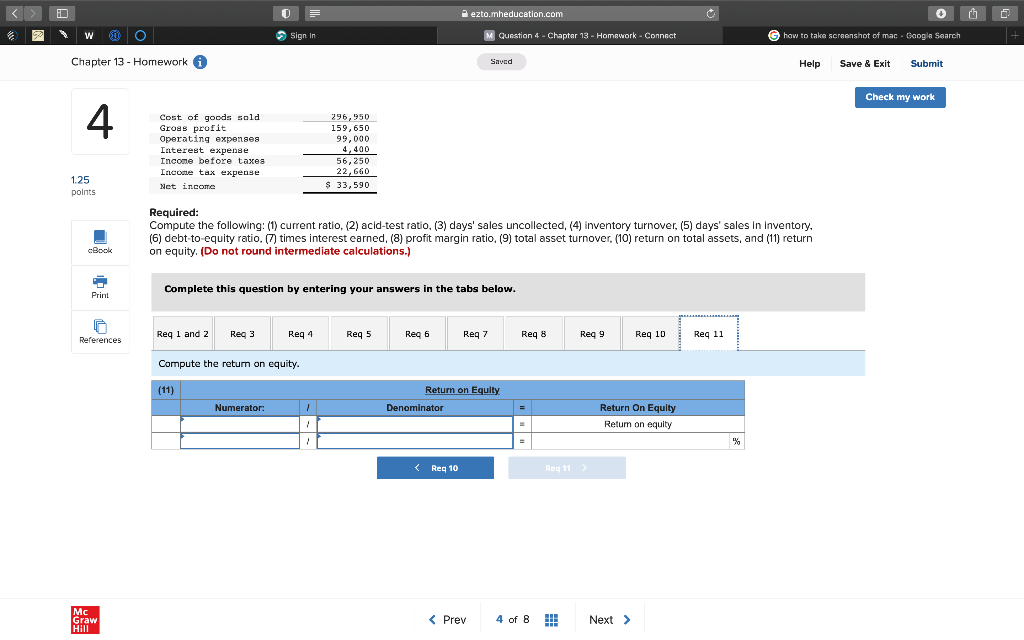Image resolution: width=1024 pixels, height=640 pixels.
Task: Click the Check my work button
Action: pos(899,97)
